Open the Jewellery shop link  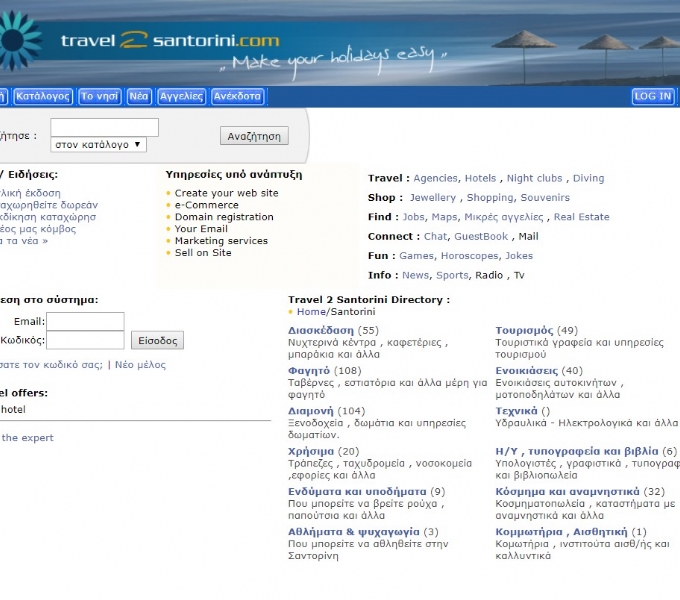tap(433, 198)
